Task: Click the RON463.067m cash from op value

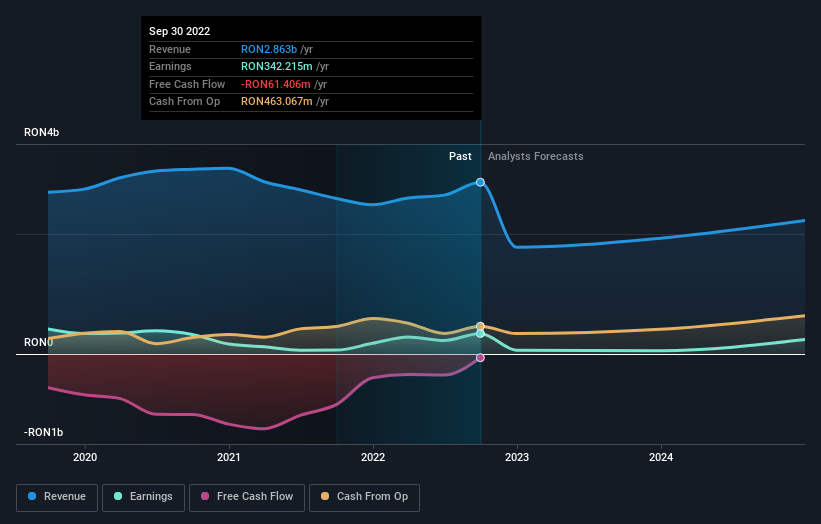Action: [276, 102]
